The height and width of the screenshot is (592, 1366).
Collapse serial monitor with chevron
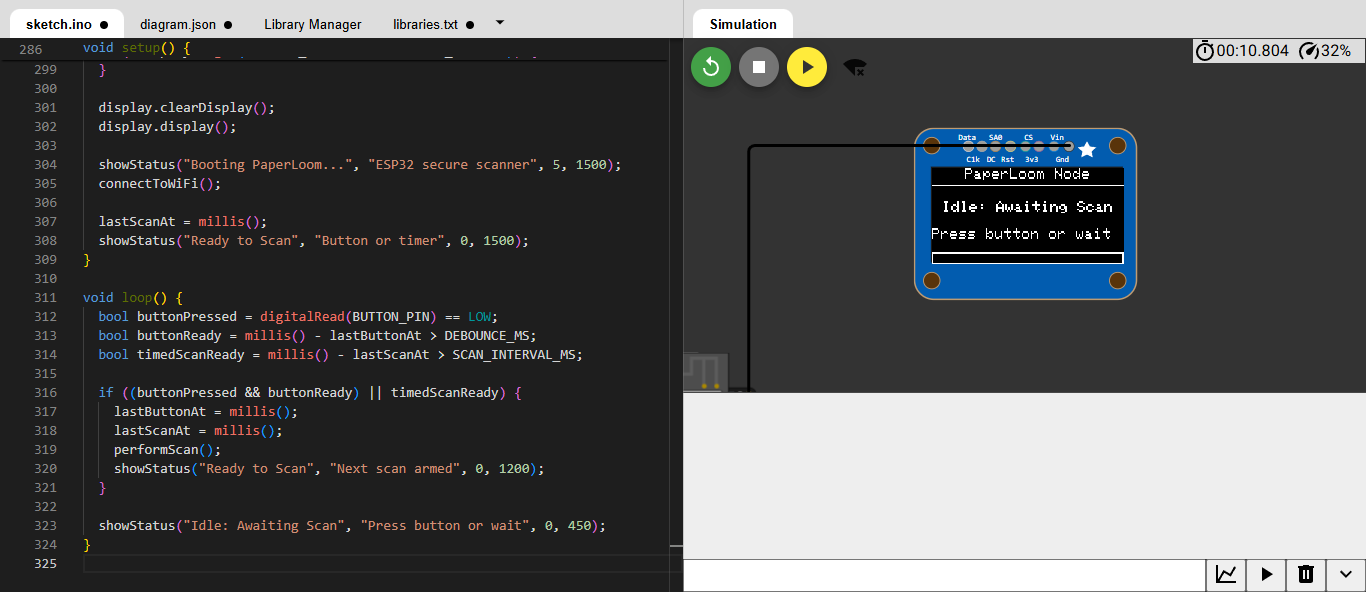point(1346,574)
